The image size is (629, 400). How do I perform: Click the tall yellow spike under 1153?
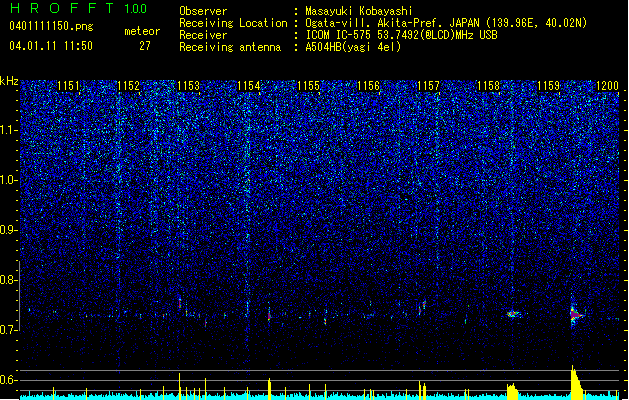179,386
